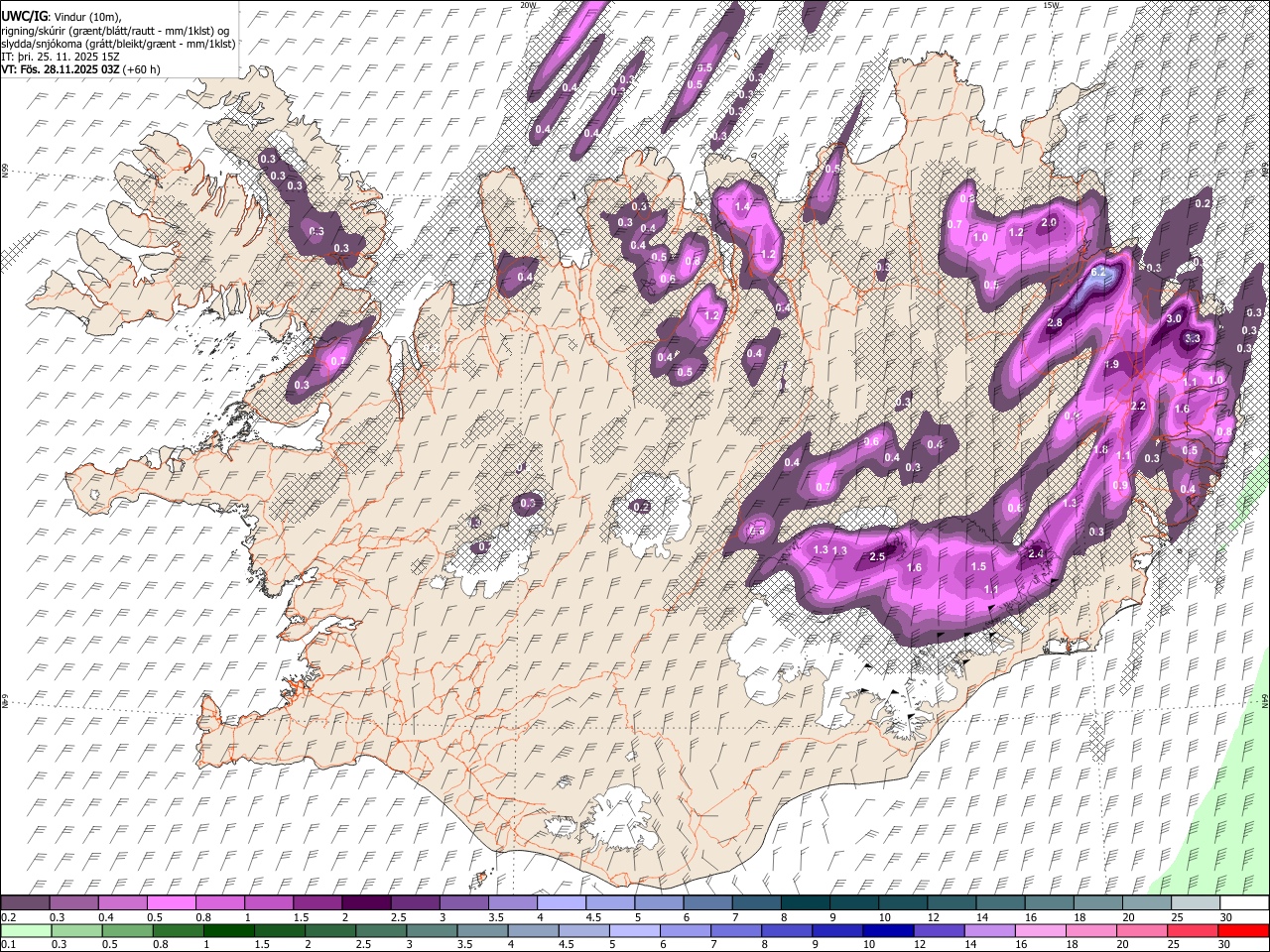This screenshot has height=952, width=1270.
Task: Pick the light purple swatch starting at 14 in the bottom scale
Action: pos(989,930)
